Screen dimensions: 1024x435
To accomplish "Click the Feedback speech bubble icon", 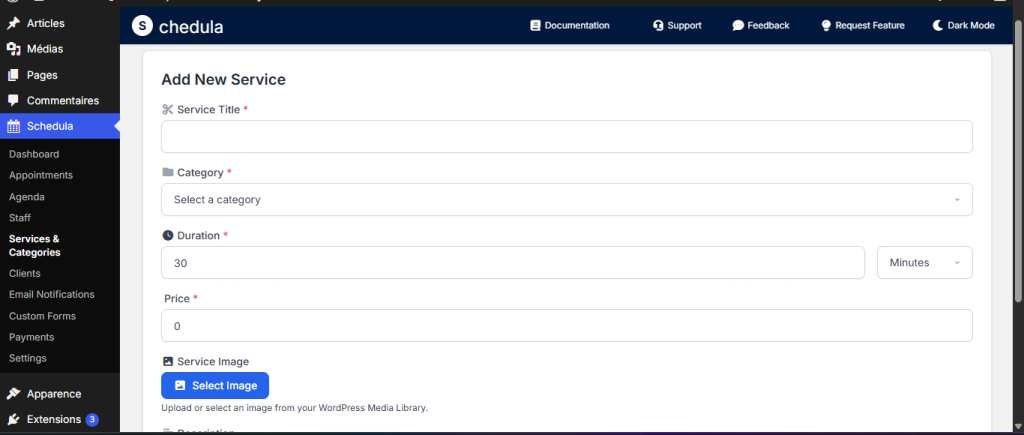I will [x=738, y=26].
